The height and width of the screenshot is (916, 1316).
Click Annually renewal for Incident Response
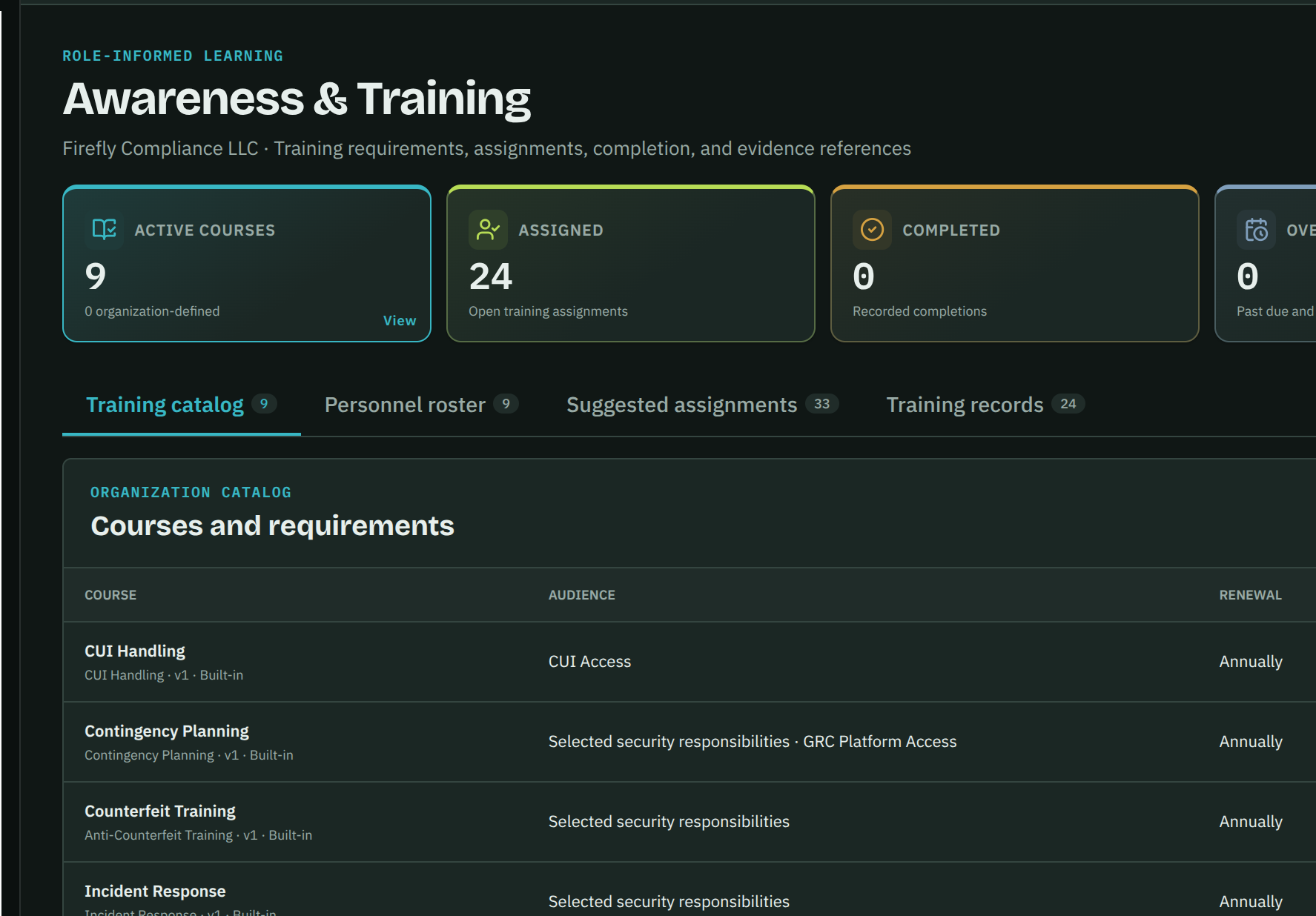(1251, 902)
